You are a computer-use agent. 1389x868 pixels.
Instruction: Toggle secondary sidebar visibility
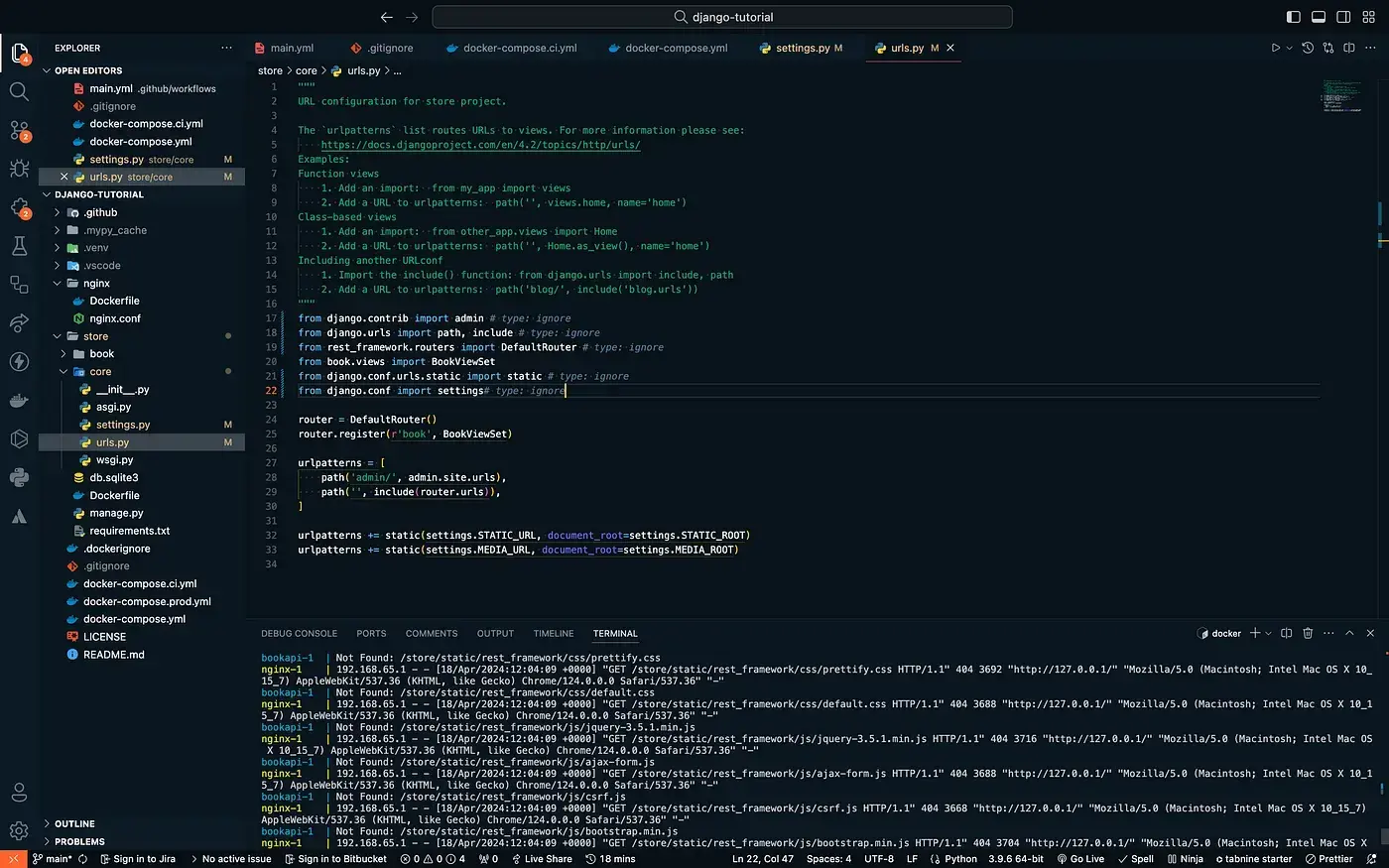1344,17
